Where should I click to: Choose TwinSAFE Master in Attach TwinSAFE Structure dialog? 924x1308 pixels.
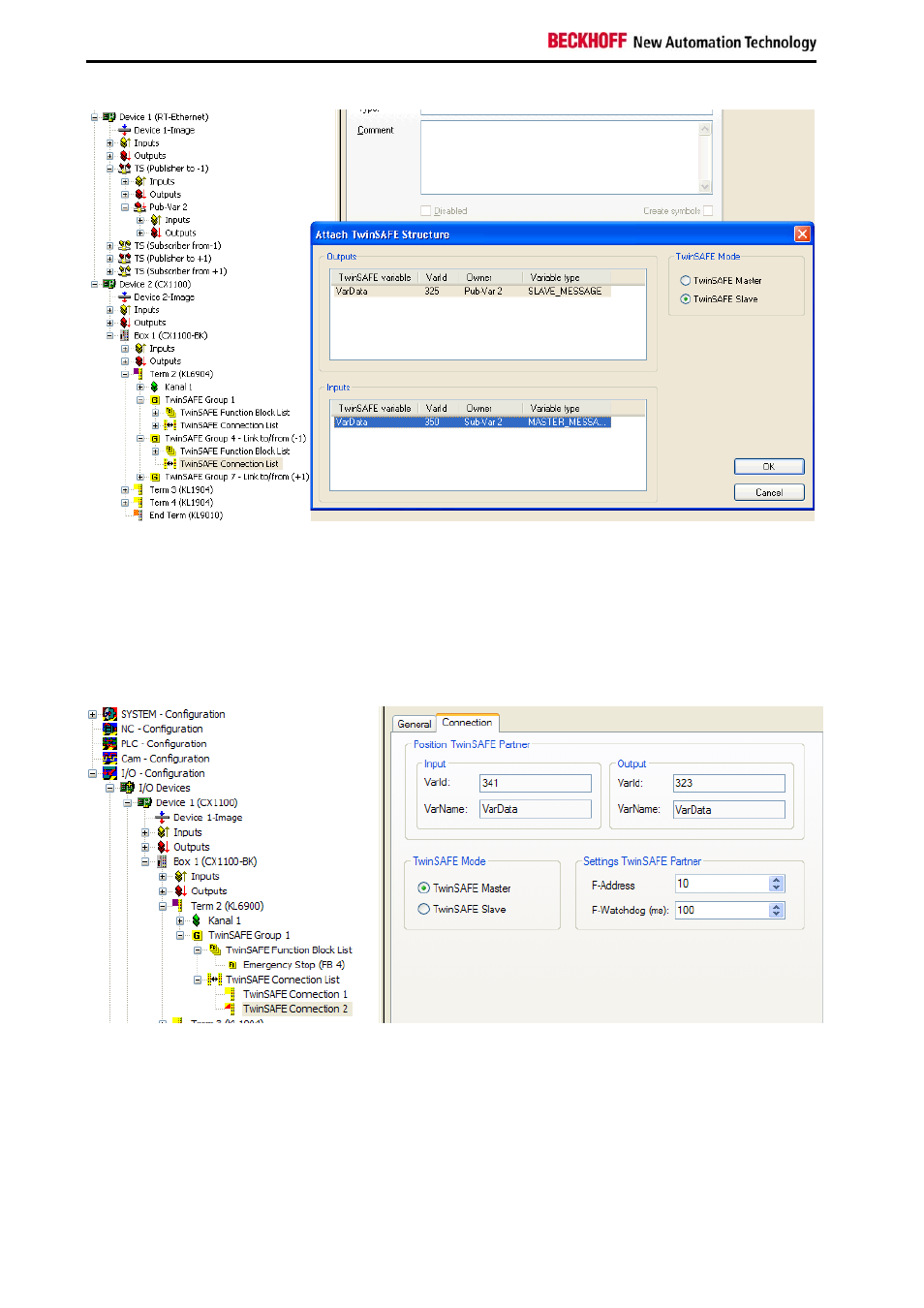(686, 281)
